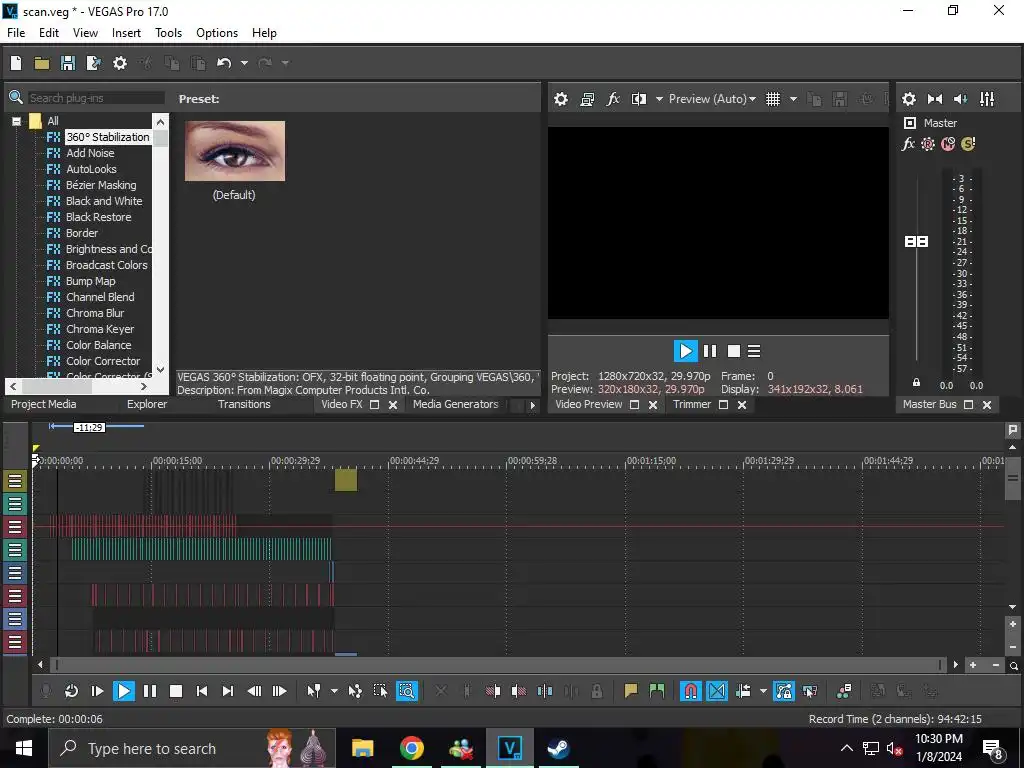Toggle Enable Snapping magnet
This screenshot has width=1024, height=768.
(x=690, y=691)
